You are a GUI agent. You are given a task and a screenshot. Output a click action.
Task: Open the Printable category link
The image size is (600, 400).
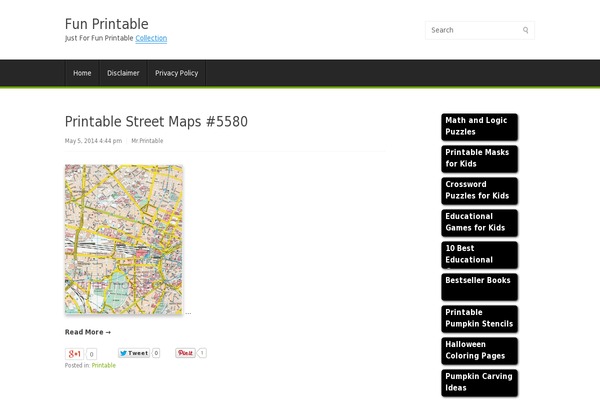click(103, 366)
